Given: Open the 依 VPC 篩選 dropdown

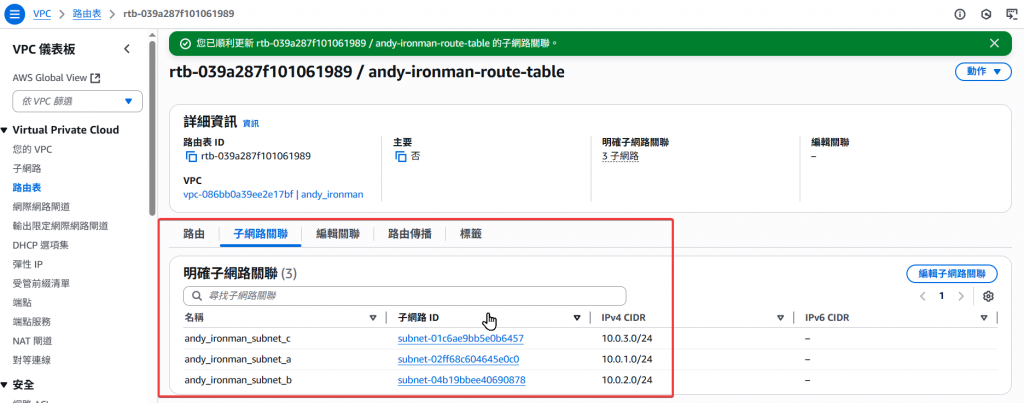Looking at the screenshot, I should point(78,101).
